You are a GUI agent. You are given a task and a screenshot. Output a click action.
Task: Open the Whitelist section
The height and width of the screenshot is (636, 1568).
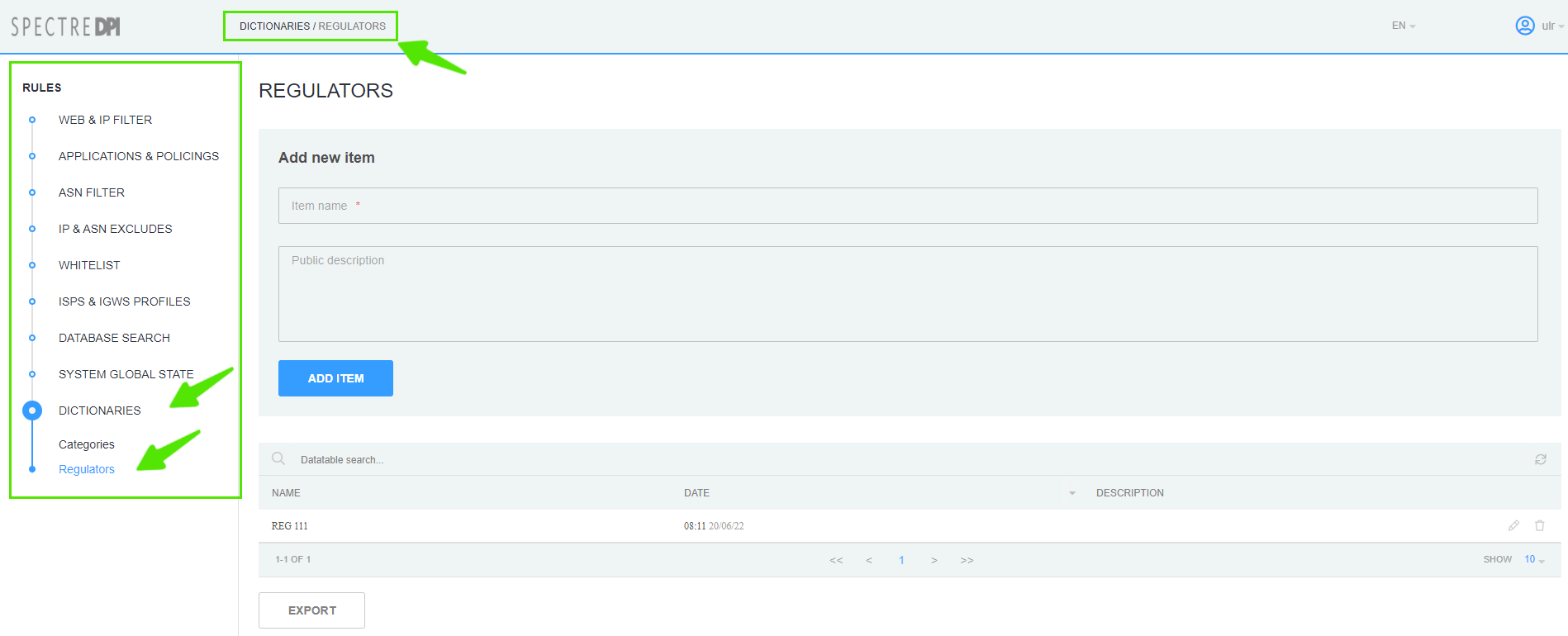(89, 265)
